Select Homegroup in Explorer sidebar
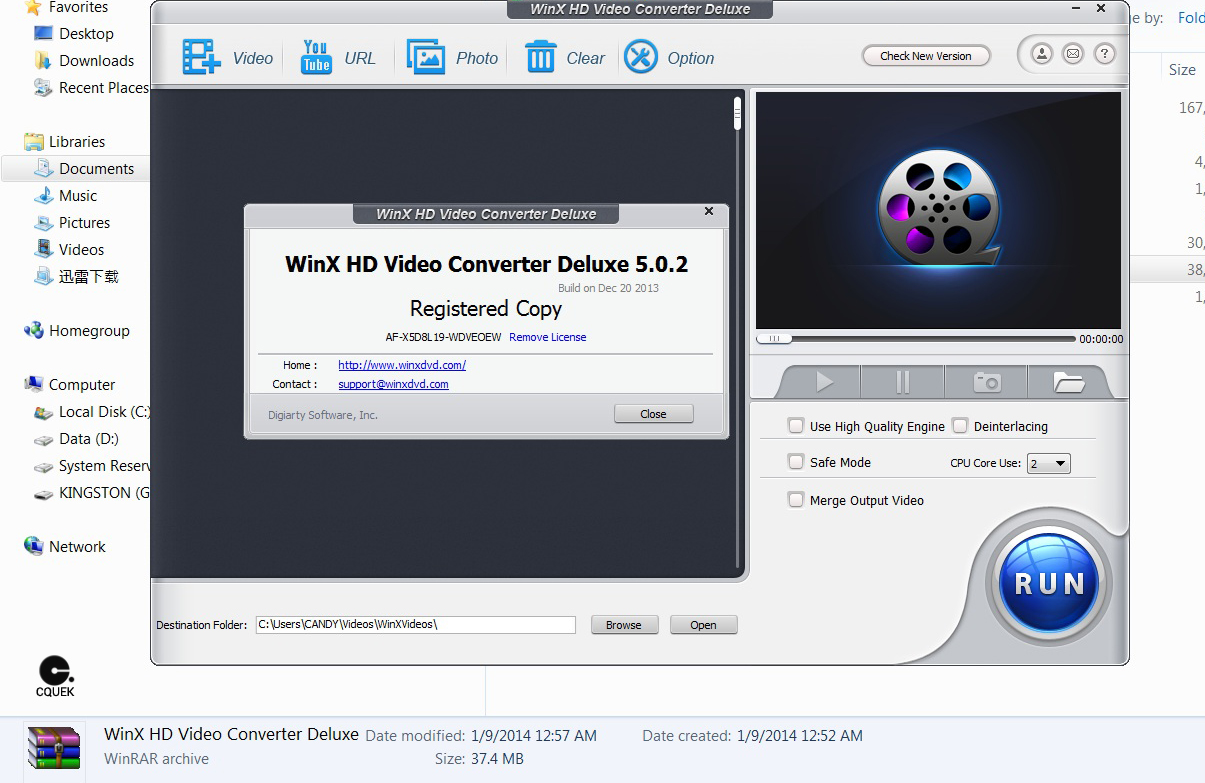 [77, 330]
